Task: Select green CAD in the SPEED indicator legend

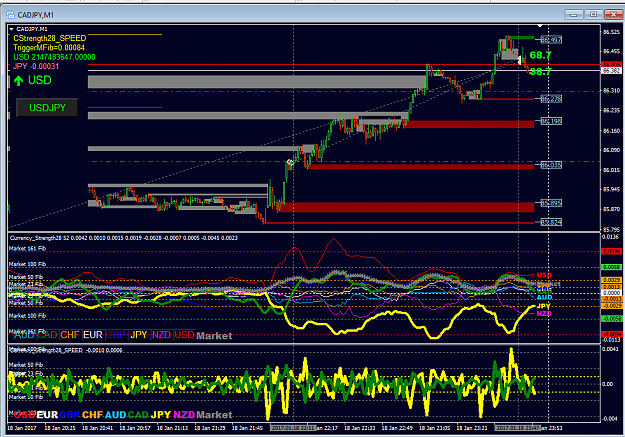Action: point(138,415)
